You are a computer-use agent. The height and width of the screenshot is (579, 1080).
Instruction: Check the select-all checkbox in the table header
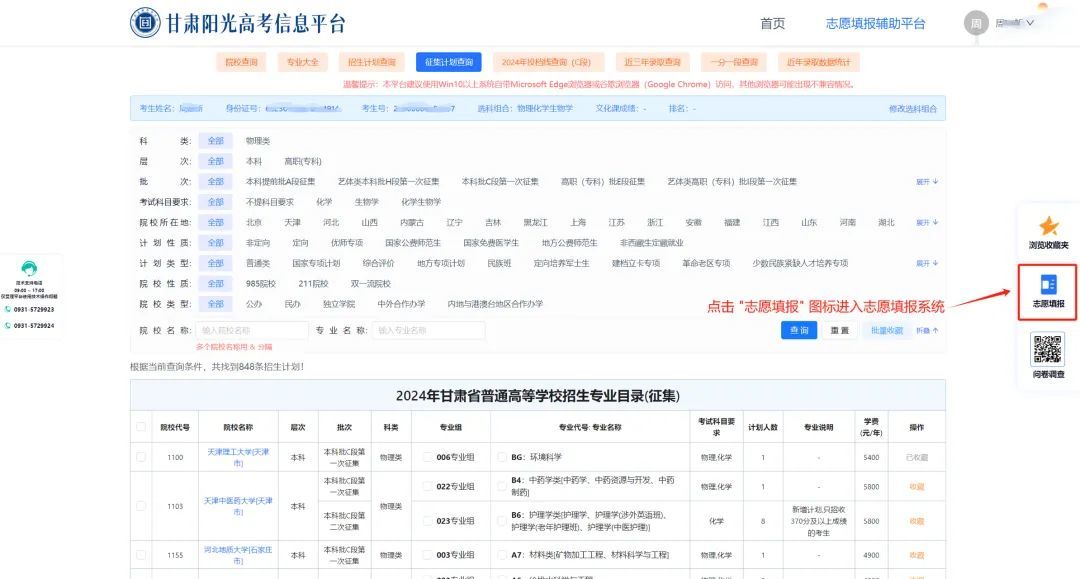pyautogui.click(x=141, y=426)
